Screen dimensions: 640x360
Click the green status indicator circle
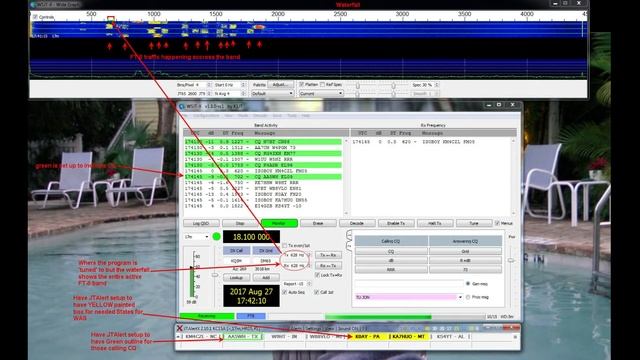[x=216, y=237]
